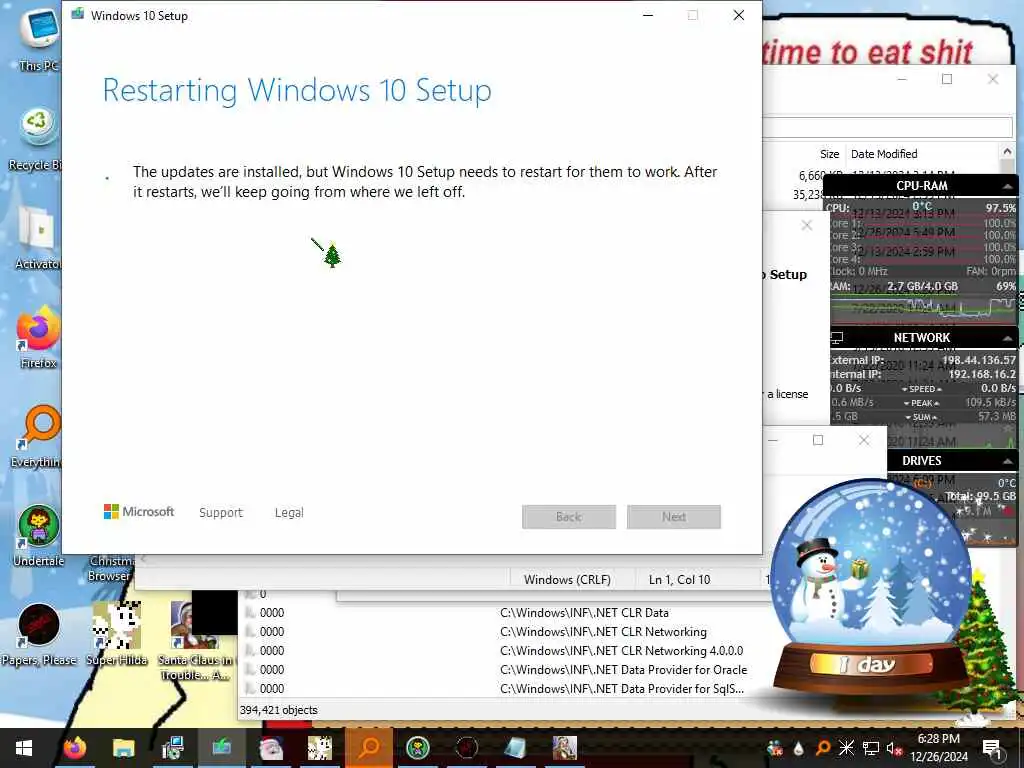This screenshot has width=1024, height=768.
Task: Open the Notepad taskbar icon
Action: point(515,748)
